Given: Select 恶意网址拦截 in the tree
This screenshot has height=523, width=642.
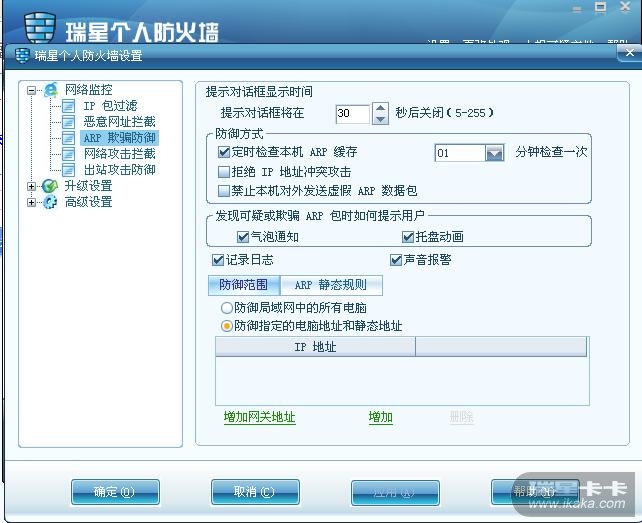Looking at the screenshot, I should pos(120,122).
